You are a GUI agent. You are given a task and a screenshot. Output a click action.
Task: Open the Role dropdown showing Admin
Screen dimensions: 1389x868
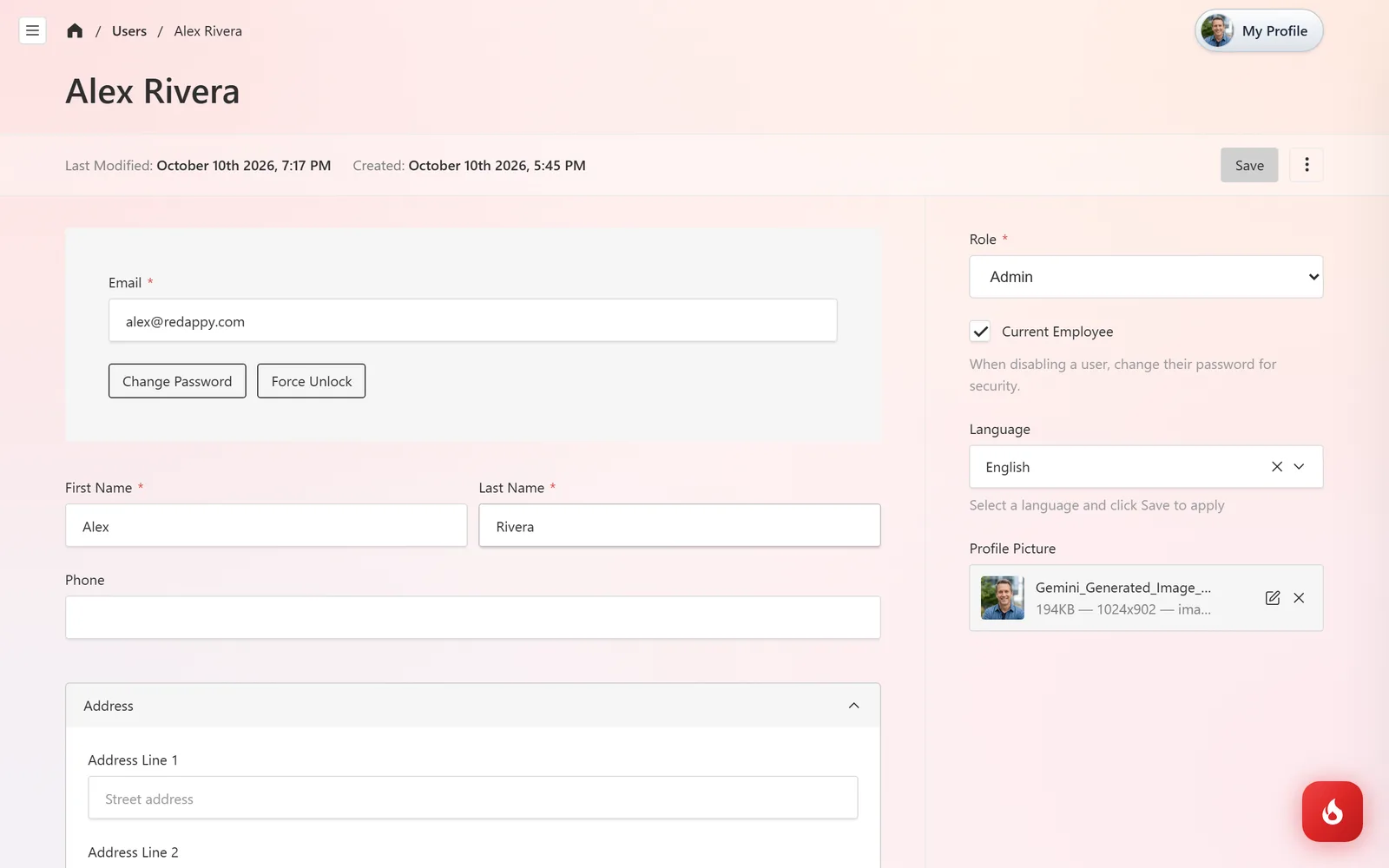(x=1146, y=277)
